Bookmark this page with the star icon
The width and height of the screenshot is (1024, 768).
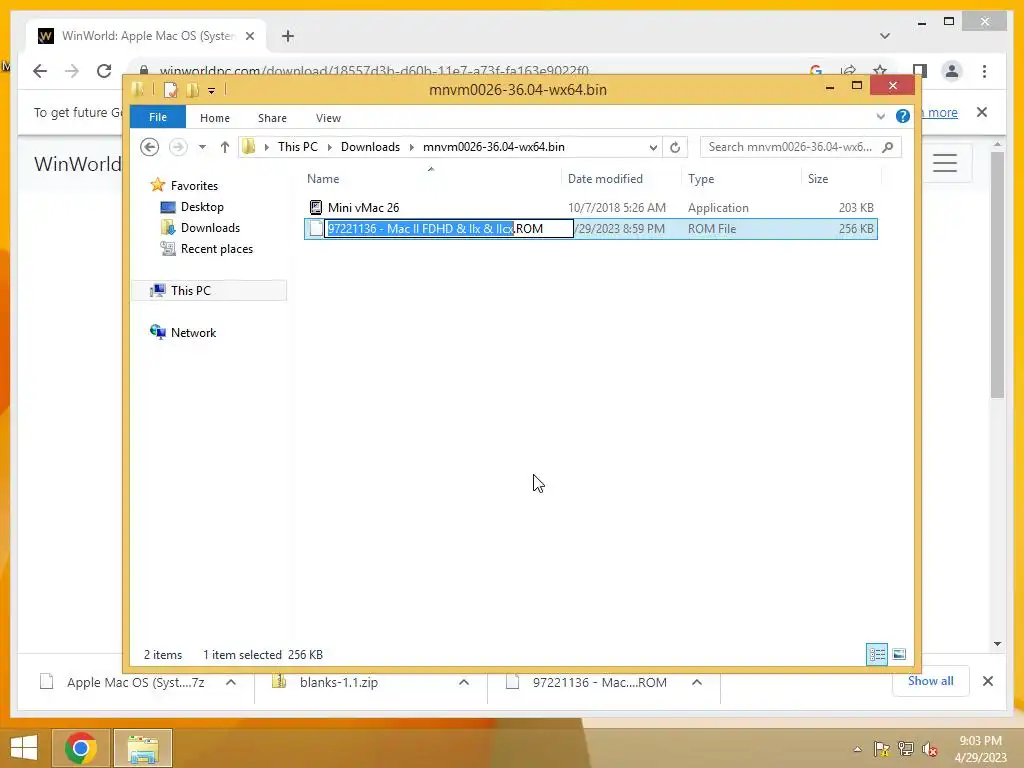(x=880, y=70)
